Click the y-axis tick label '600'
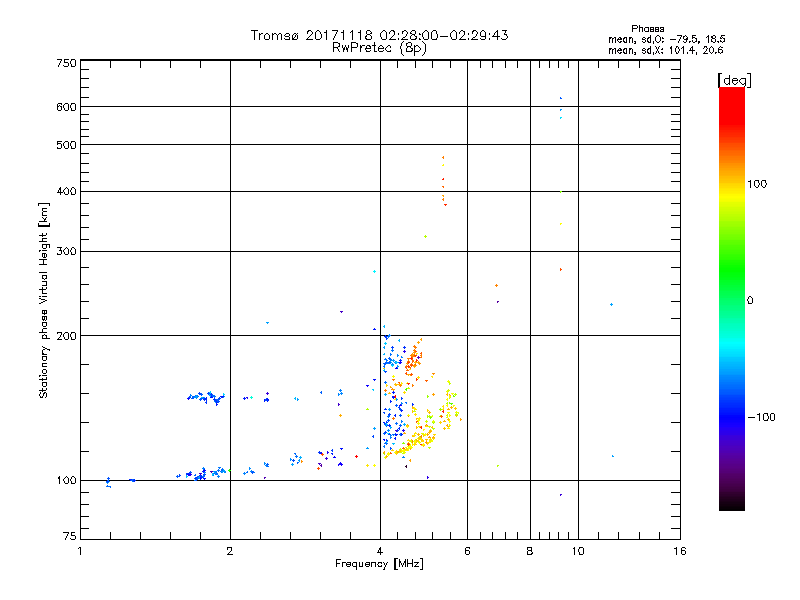Viewport: 800px width, 600px height. click(66, 107)
